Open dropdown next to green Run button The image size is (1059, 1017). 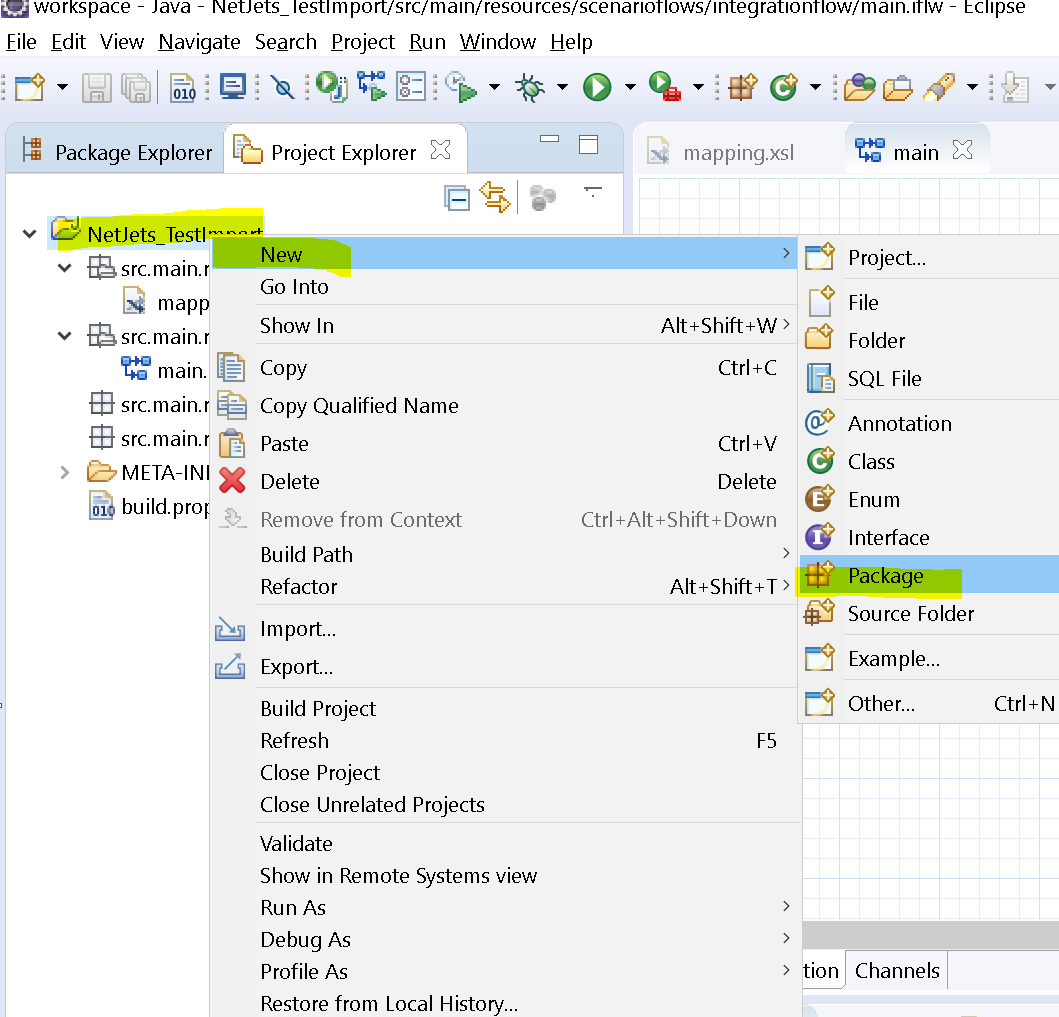tap(630, 87)
